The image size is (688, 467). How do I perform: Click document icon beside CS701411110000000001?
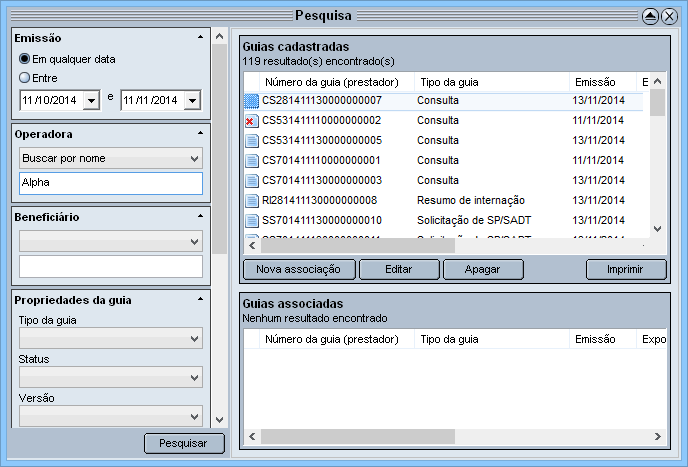click(252, 161)
